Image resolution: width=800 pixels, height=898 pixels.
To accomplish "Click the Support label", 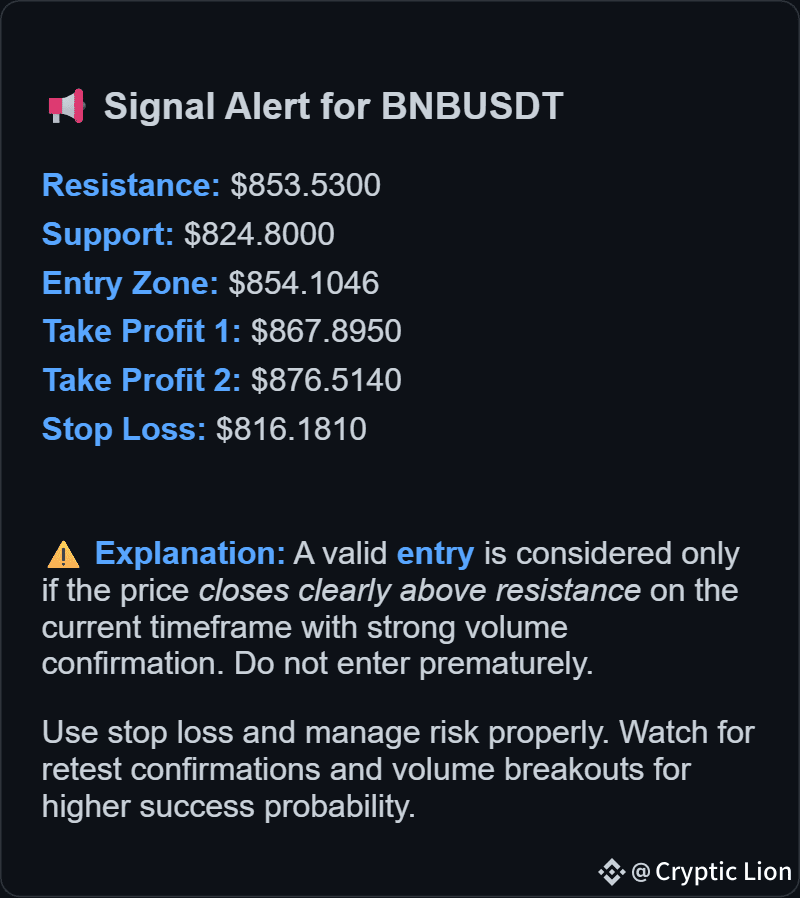I will coord(108,234).
